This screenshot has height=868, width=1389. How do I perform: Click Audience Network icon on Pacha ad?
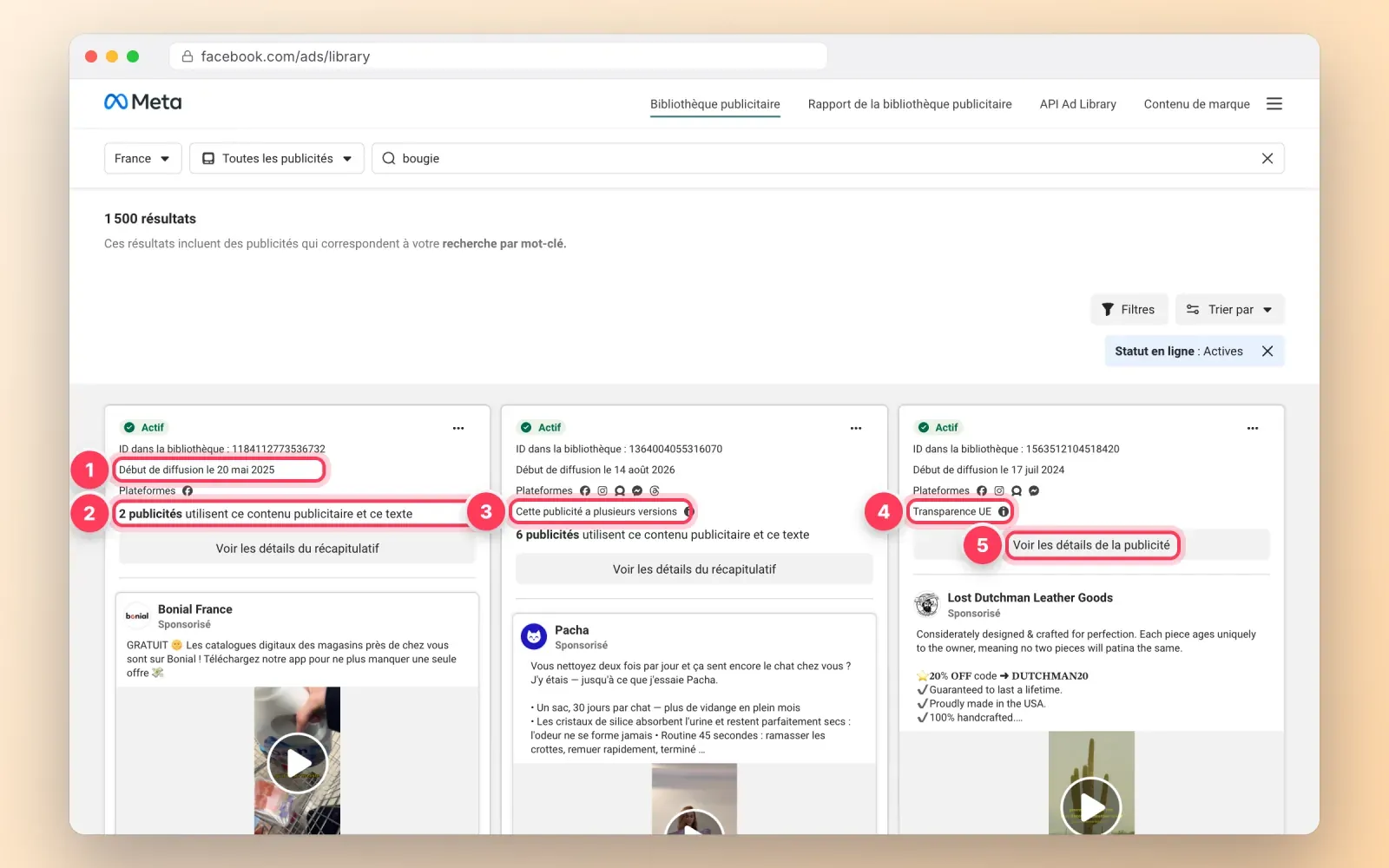[619, 490]
